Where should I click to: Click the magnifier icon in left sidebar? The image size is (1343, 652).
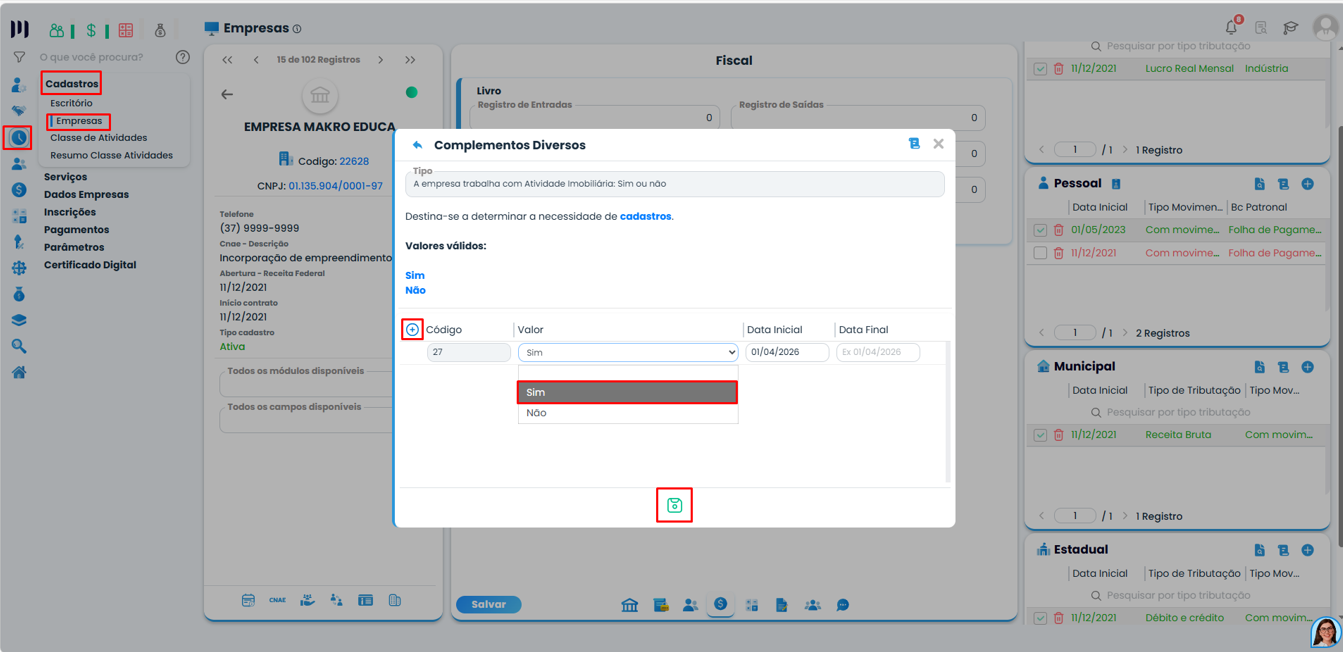coord(19,346)
